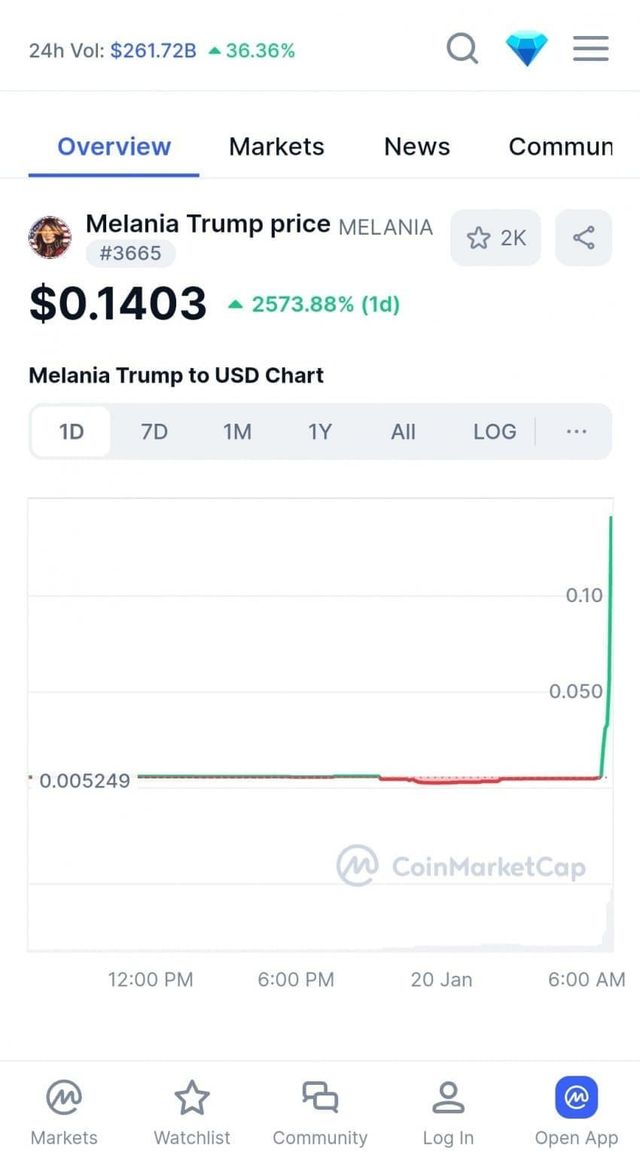Enable LOG scale on chart
The height and width of the screenshot is (1160, 640).
495,432
